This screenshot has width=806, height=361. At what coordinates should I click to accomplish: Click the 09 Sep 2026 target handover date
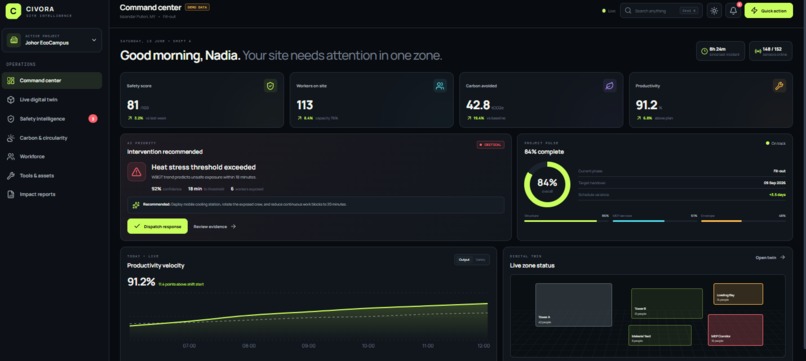tap(775, 183)
